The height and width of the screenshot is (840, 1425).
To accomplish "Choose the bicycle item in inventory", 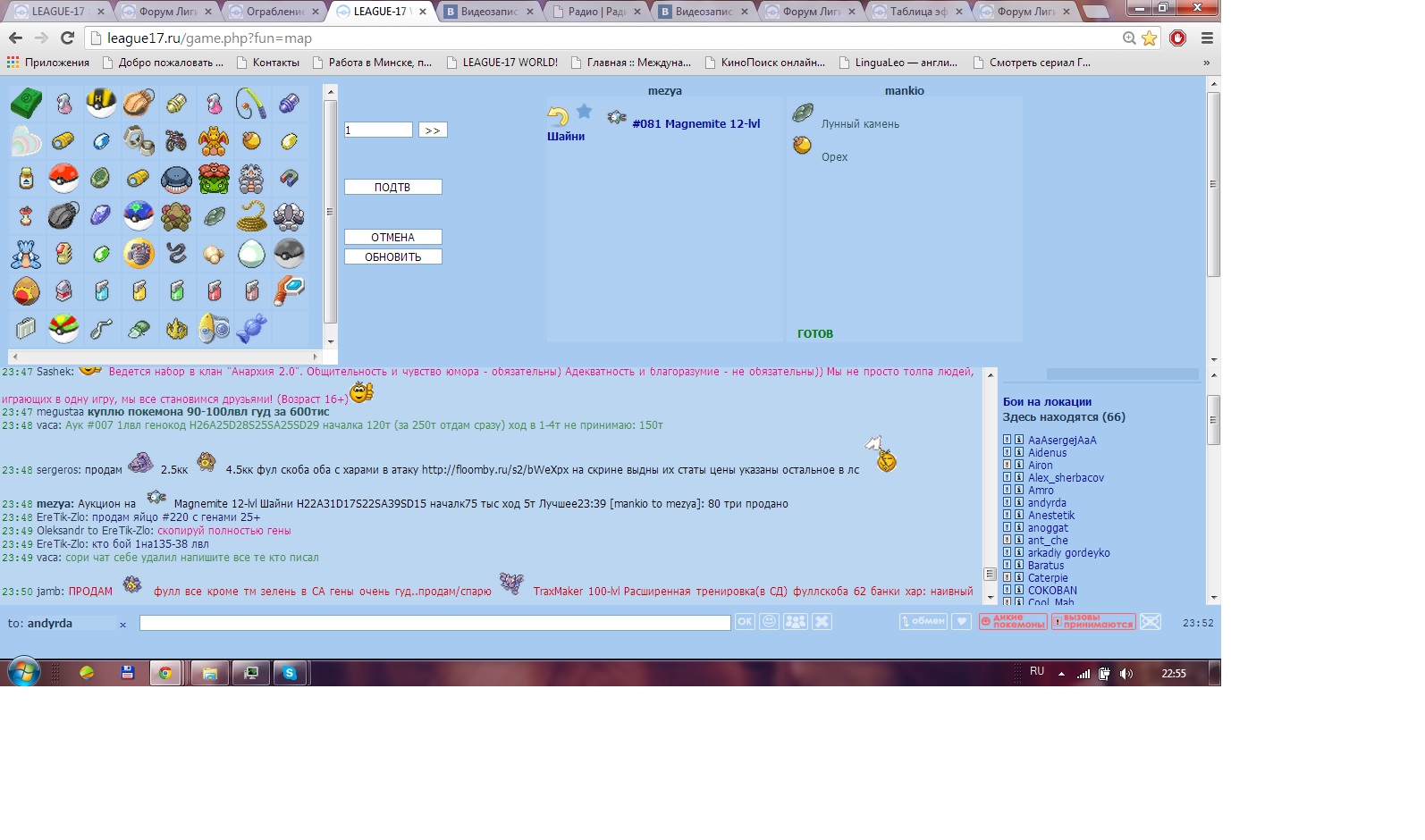I will pos(176,141).
